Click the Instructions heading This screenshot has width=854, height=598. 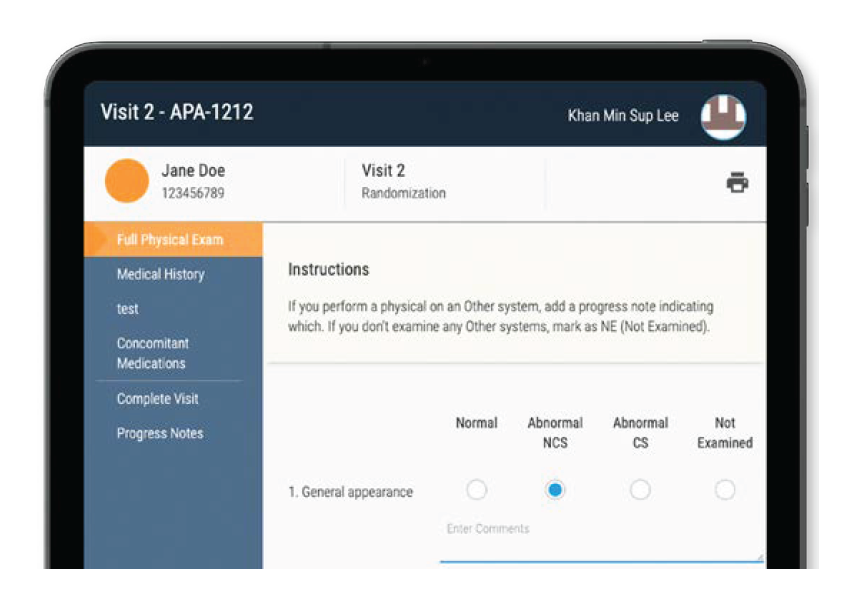(x=328, y=269)
